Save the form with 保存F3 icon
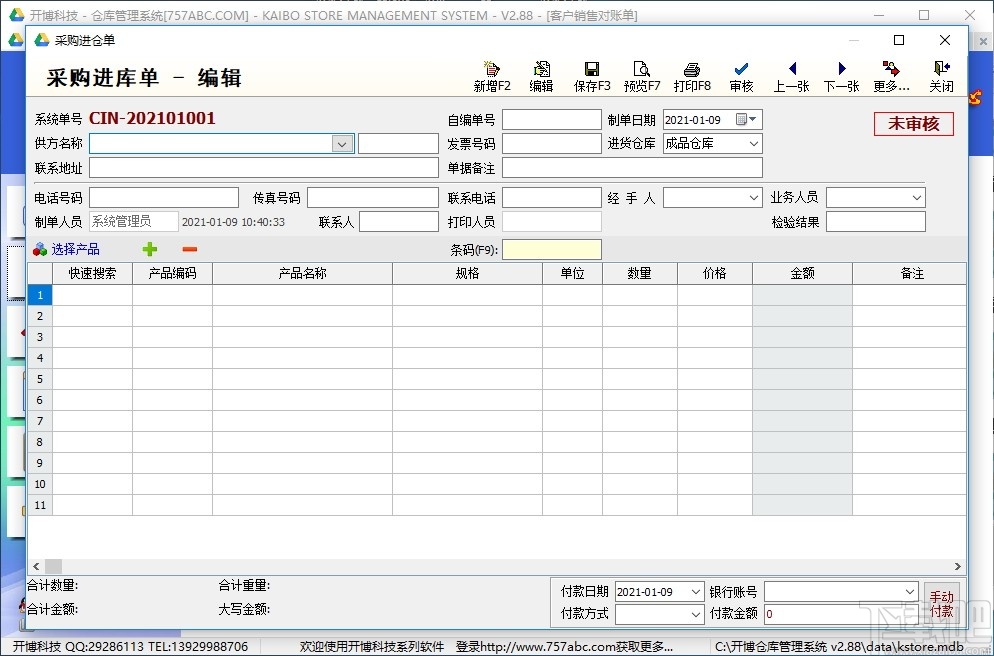The image size is (994, 656). [x=592, y=68]
